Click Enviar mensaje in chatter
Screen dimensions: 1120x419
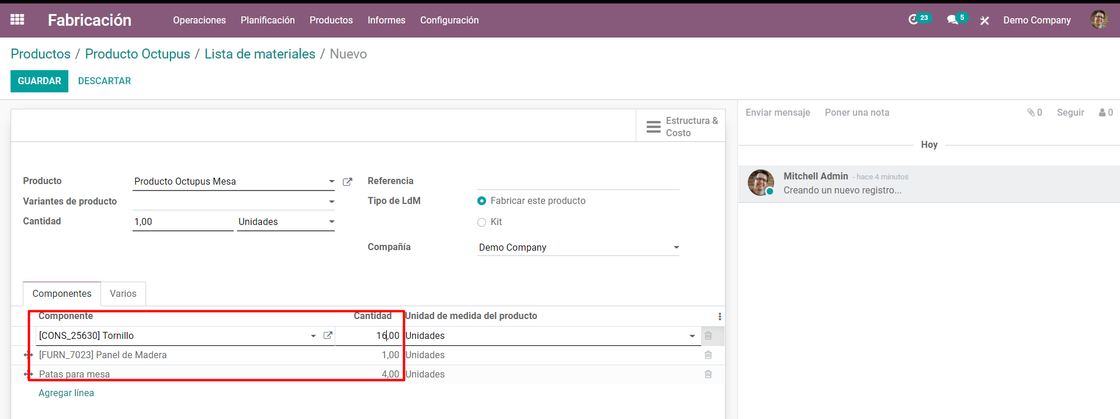point(778,113)
